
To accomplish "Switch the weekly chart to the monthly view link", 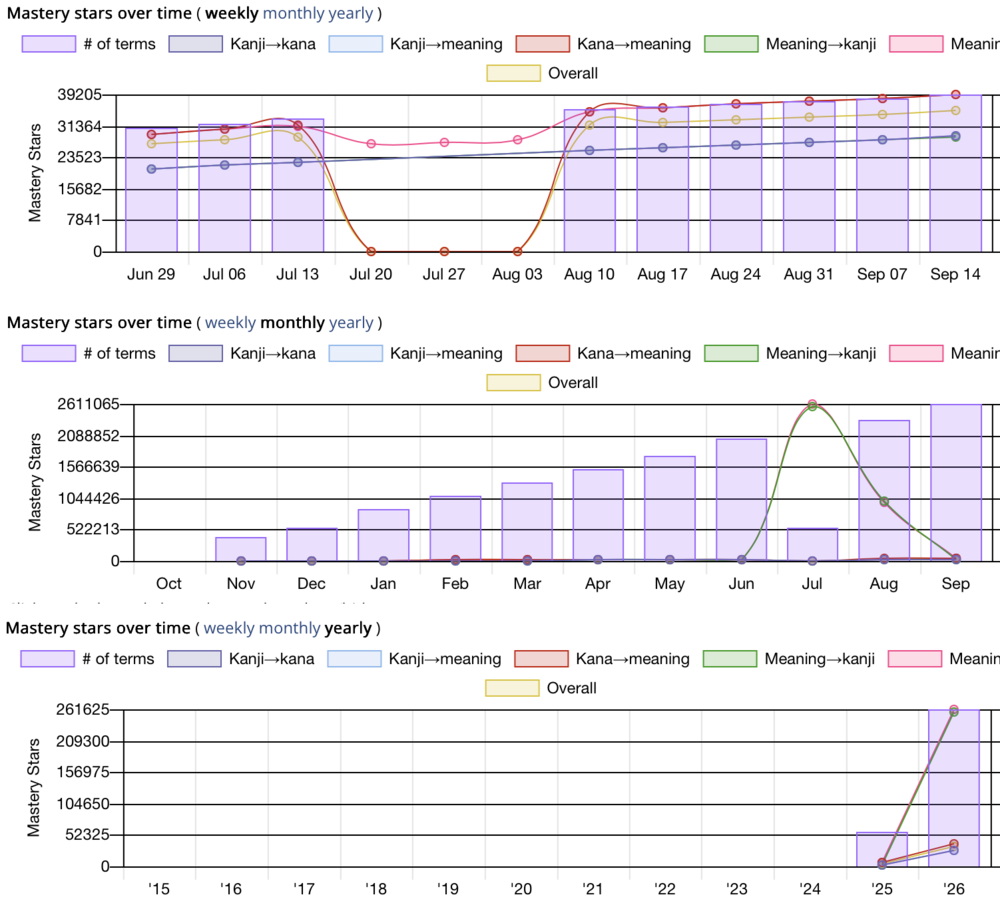I will (292, 13).
